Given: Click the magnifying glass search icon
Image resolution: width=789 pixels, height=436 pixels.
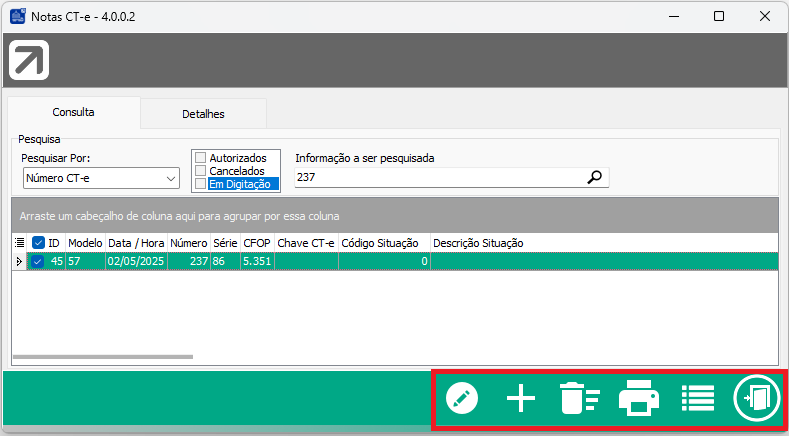Looking at the screenshot, I should point(595,178).
